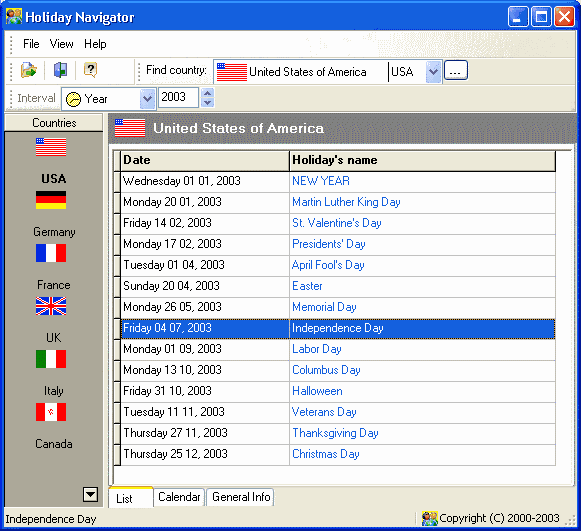Click the toolbar icon with blue book and arrow

60,70
